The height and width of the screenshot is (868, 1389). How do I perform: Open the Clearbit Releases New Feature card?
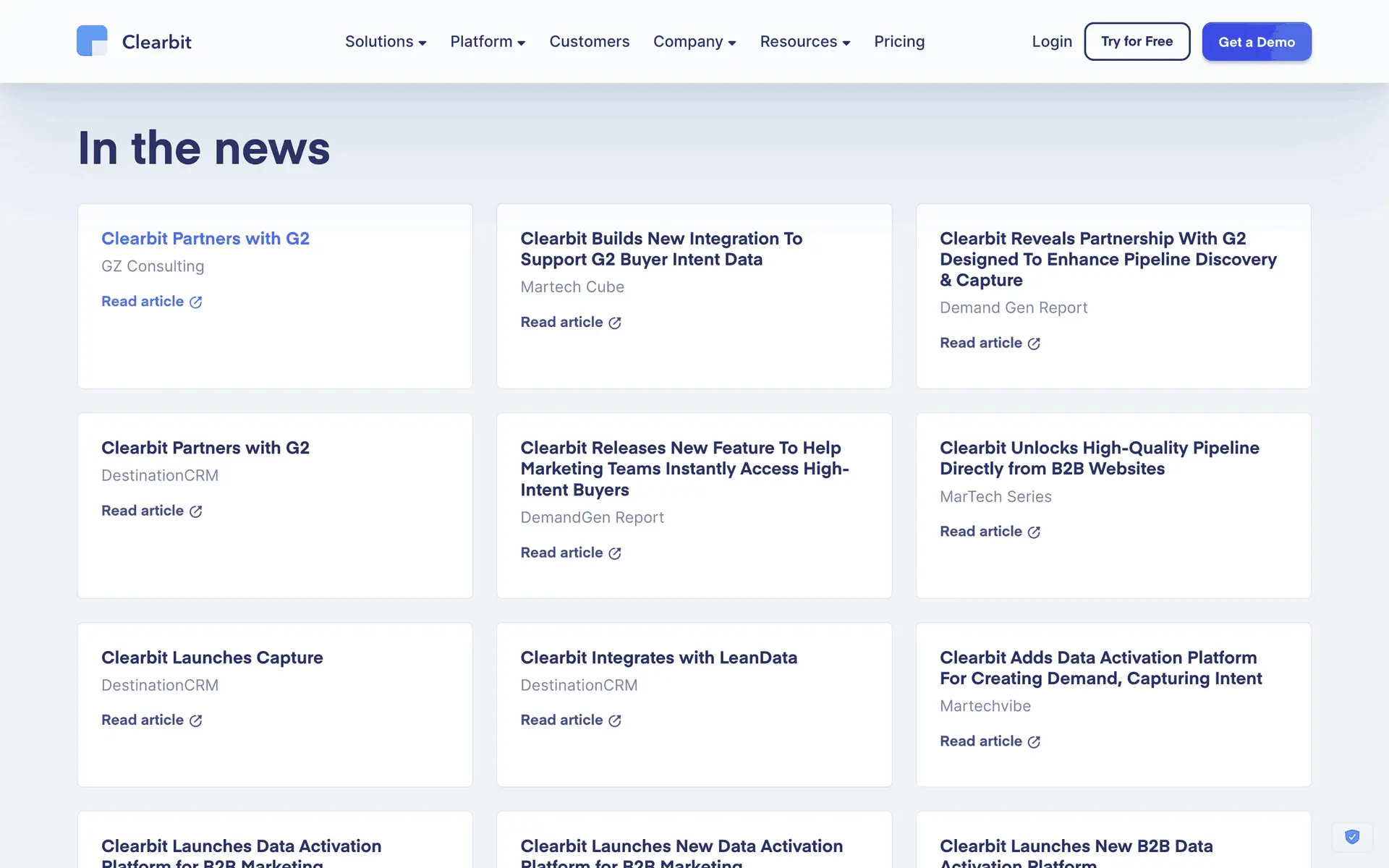684,469
